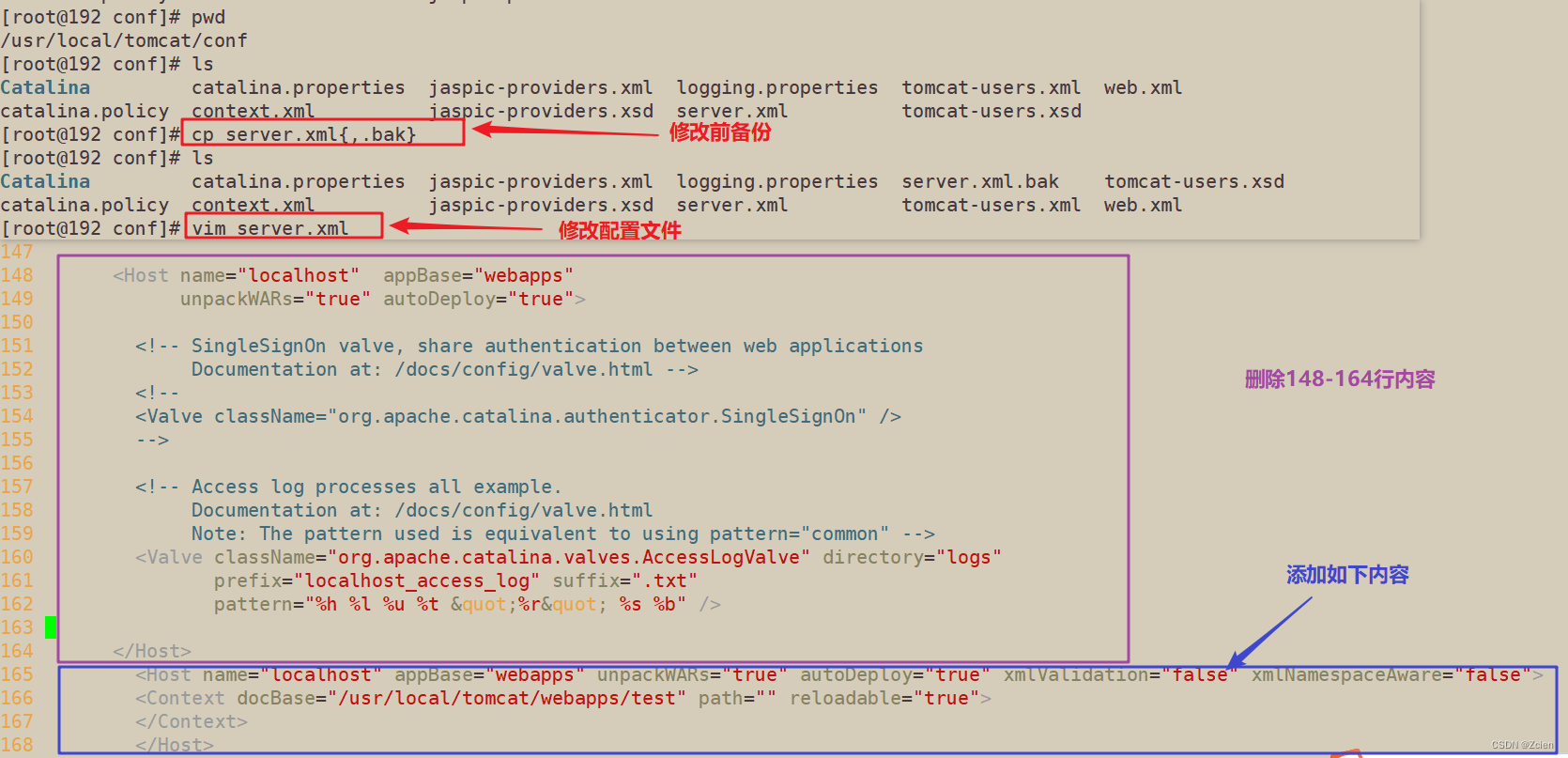Click the red arrow pointing at vim server.xml
The image size is (1568, 758).
465,226
